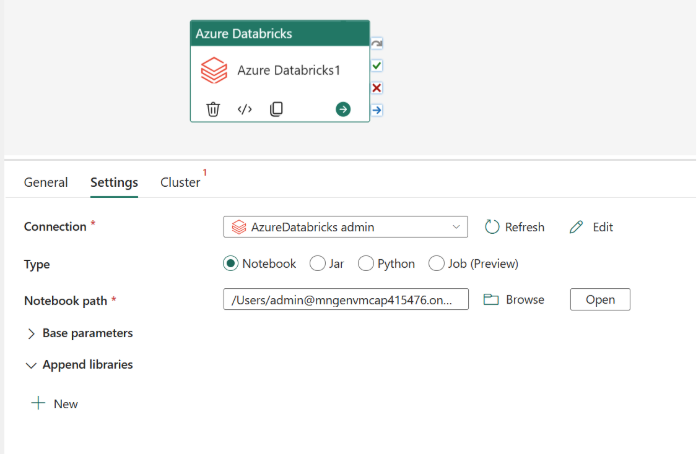
Task: Switch to the General tab
Action: [46, 182]
